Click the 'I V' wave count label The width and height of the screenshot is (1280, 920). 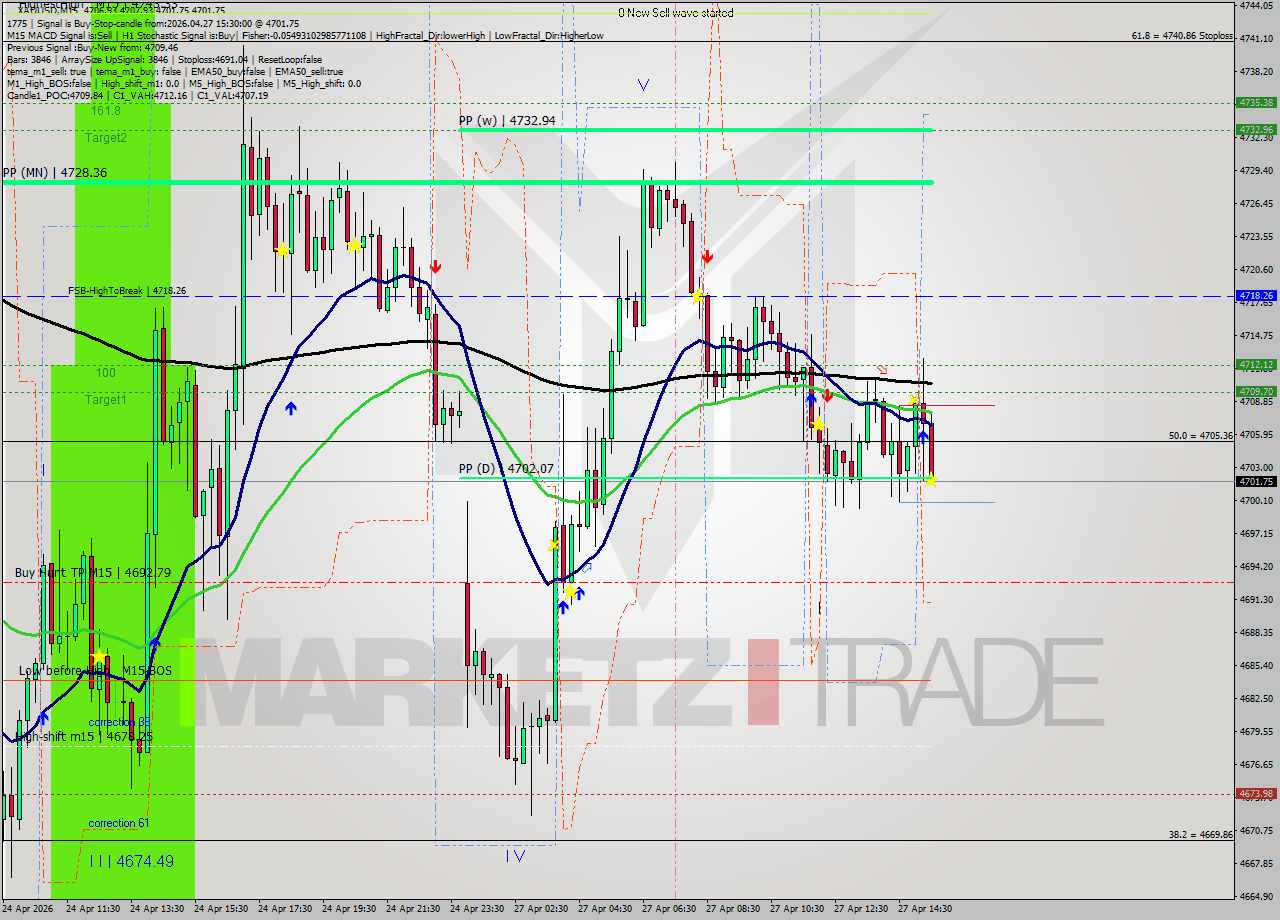[517, 857]
